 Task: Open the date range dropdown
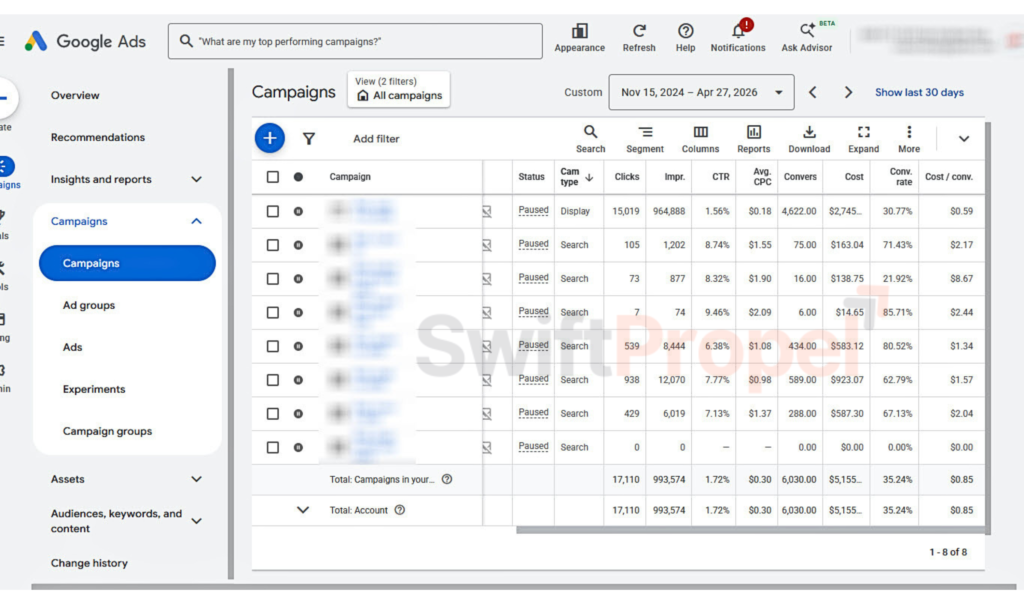tap(701, 92)
